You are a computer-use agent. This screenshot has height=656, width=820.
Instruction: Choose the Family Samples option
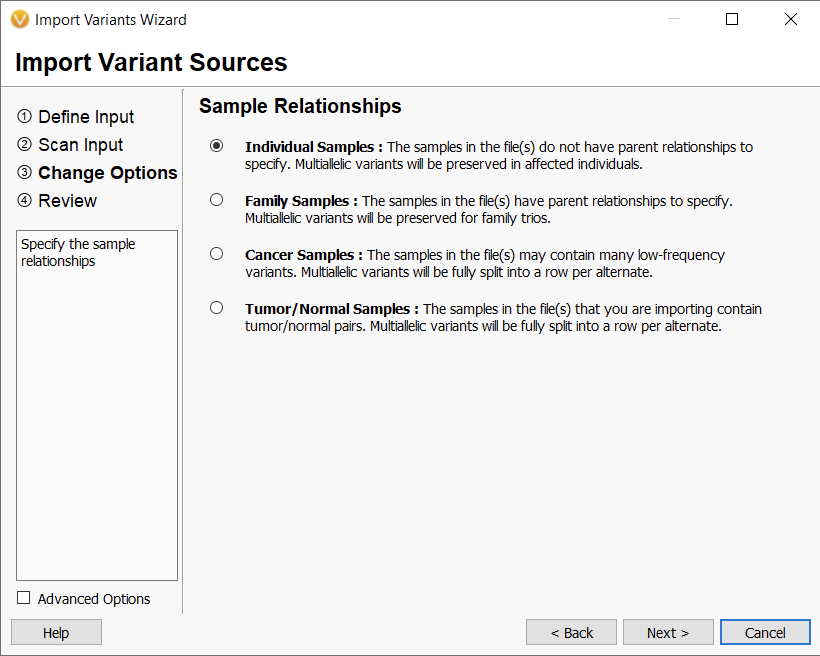coord(217,199)
